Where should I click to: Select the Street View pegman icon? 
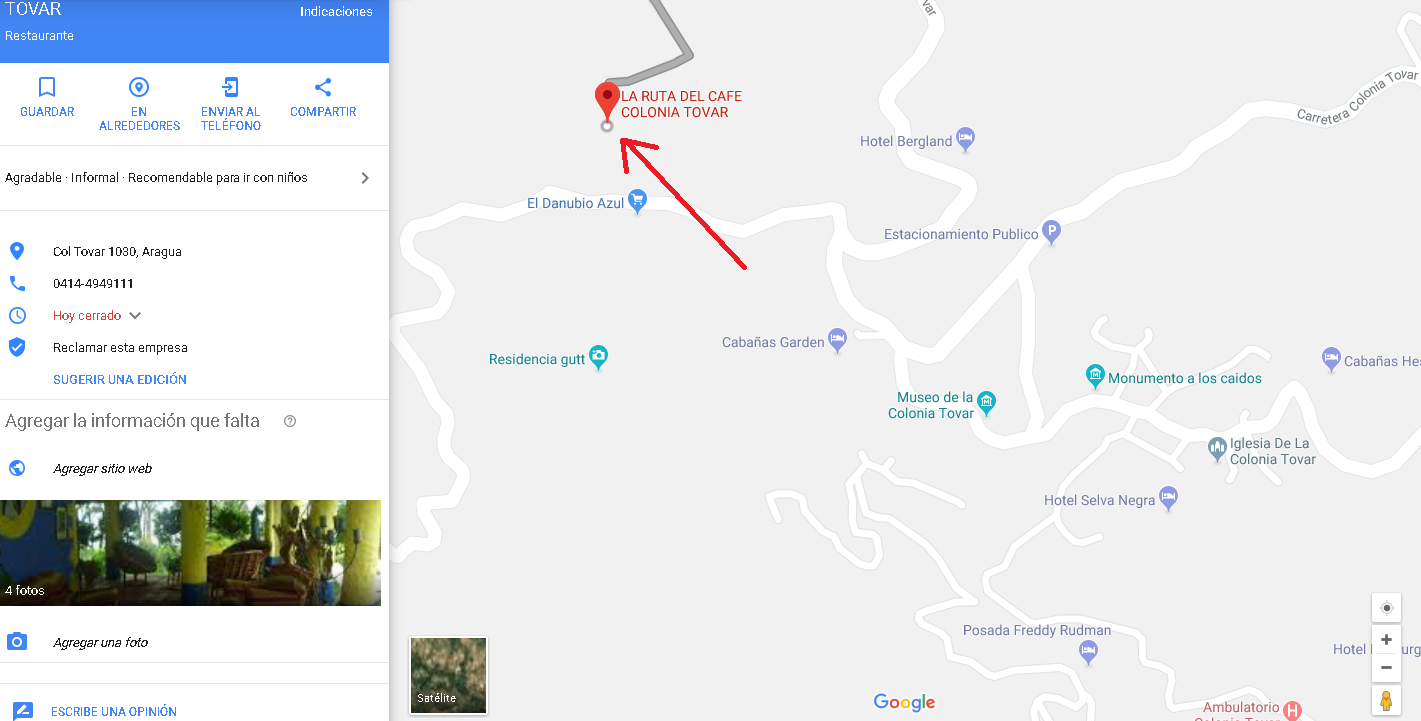pos(1386,701)
